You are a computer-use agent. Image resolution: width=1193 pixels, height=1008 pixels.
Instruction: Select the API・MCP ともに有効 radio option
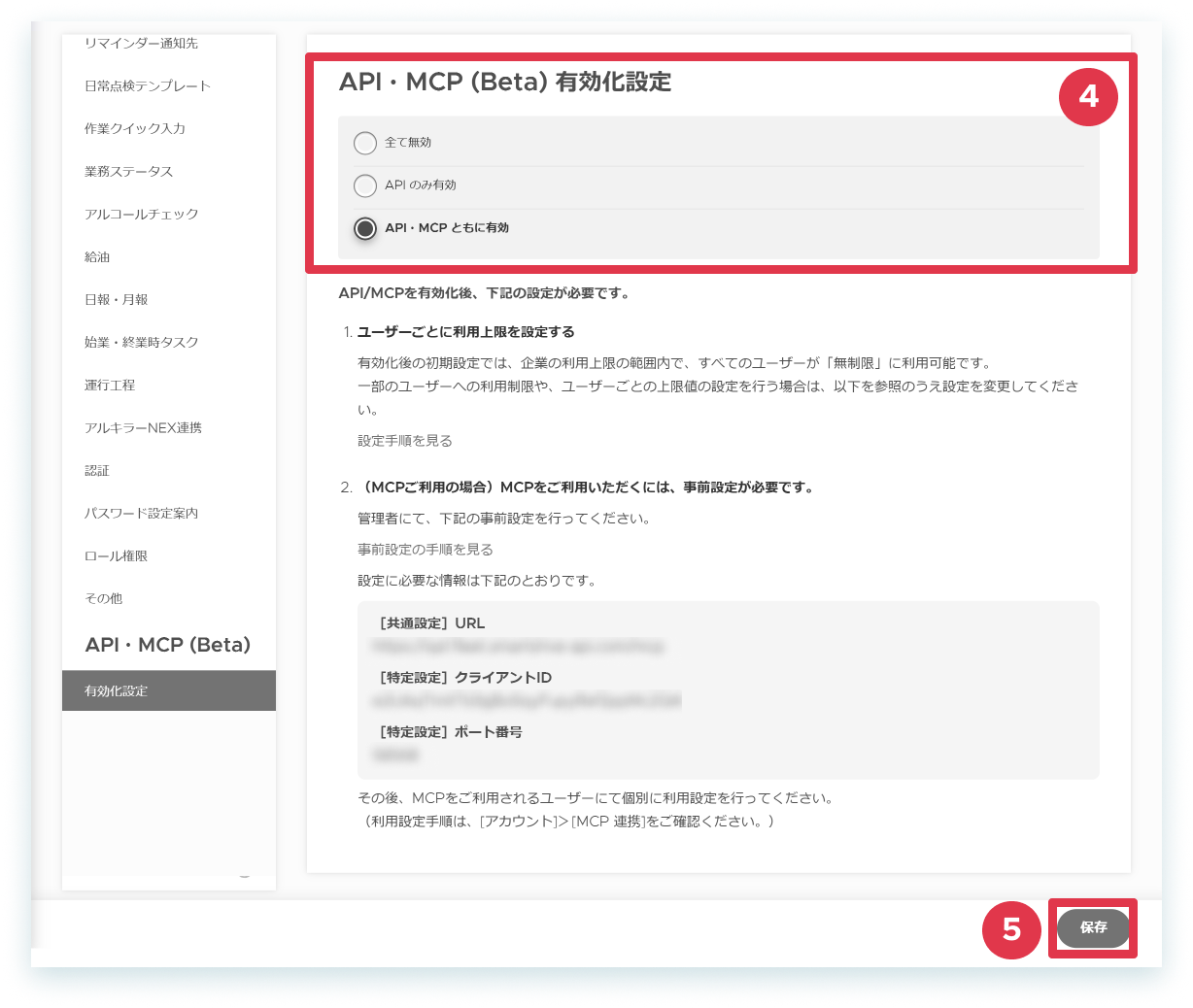pos(365,228)
